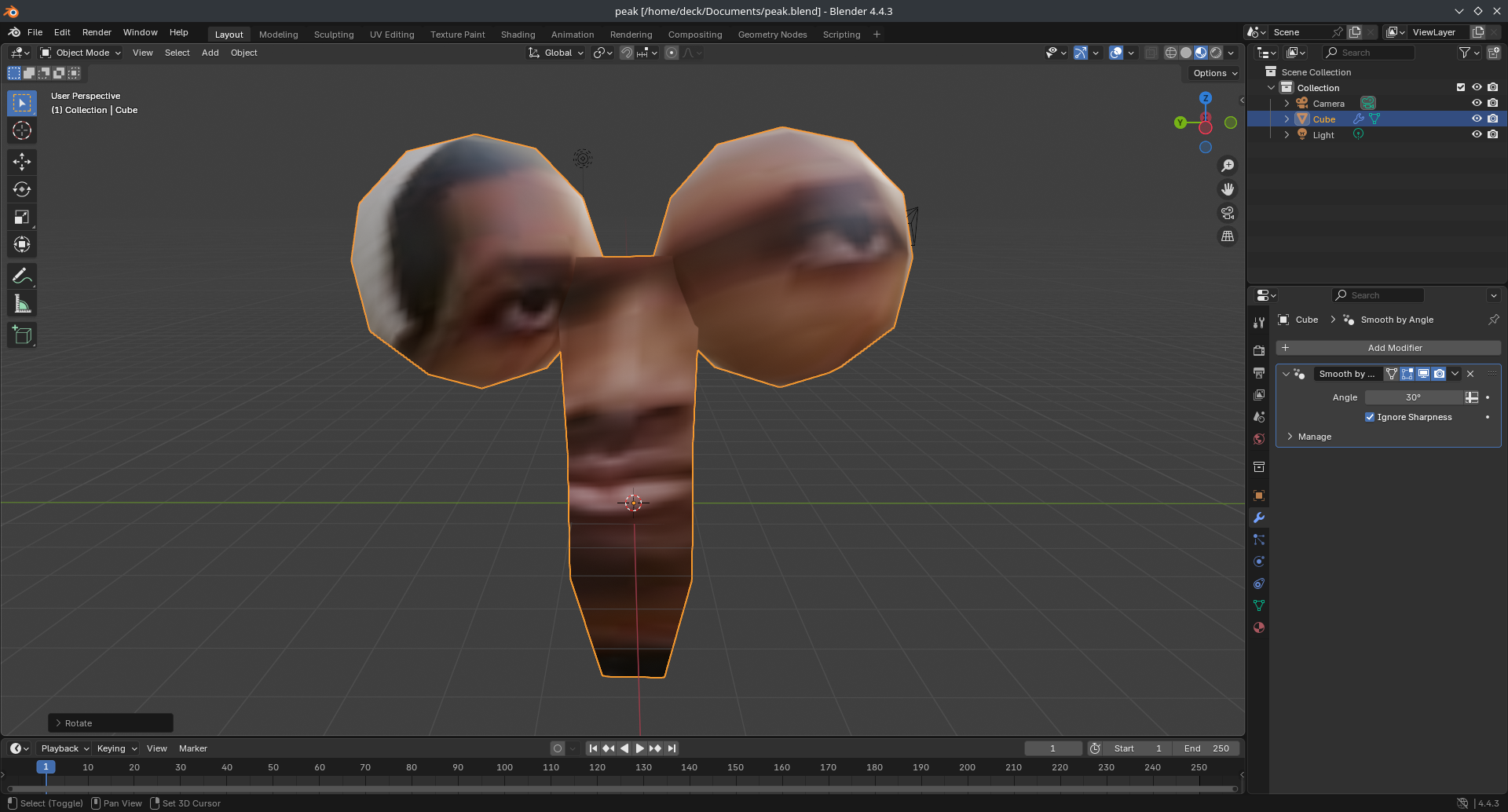Viewport: 1508px width, 812px height.
Task: Open the View Layer properties tab
Action: (1259, 394)
